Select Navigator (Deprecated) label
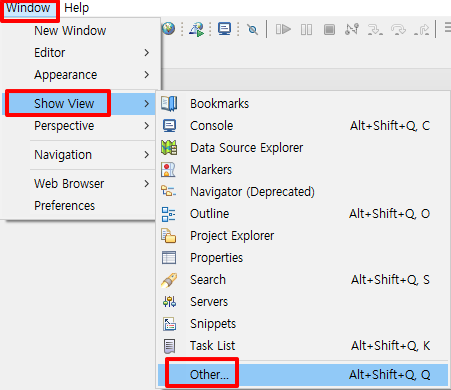Viewport: 451px width, 390px height. click(252, 192)
